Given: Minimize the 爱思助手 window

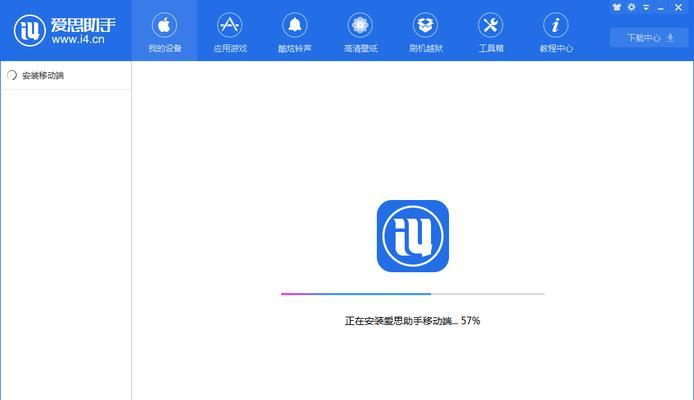Looking at the screenshot, I should coord(661,8).
